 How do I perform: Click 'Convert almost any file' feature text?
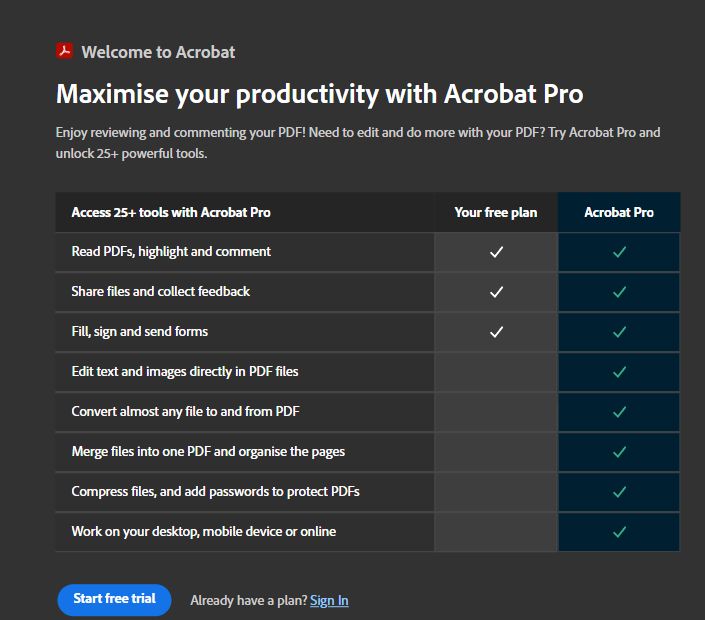(185, 412)
